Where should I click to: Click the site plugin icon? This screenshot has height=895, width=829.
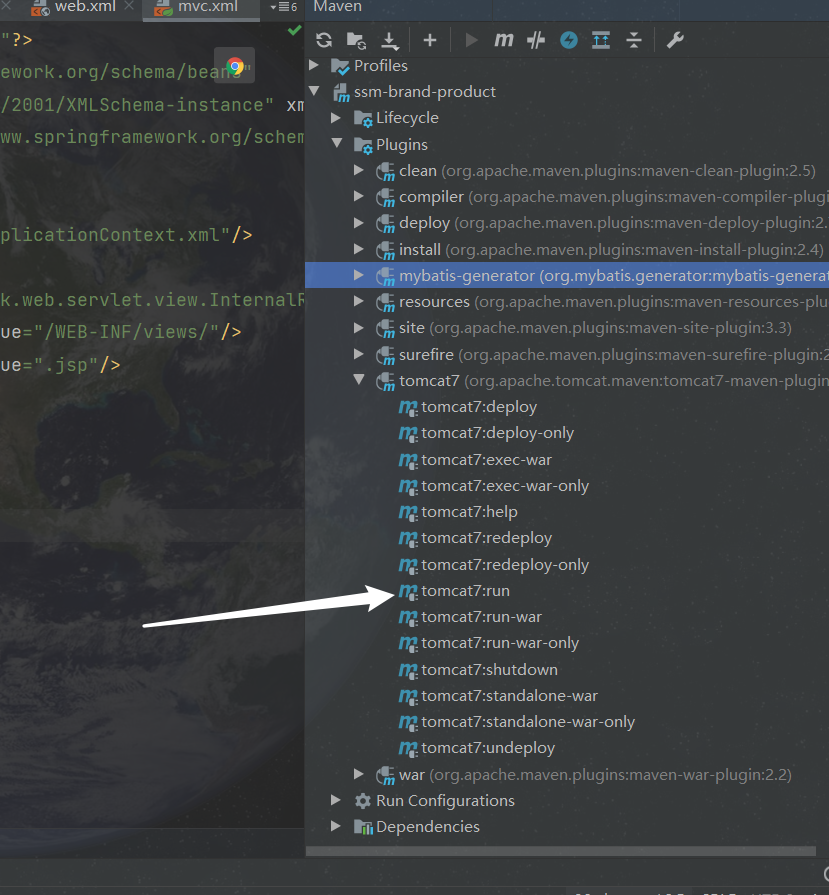tap(385, 329)
